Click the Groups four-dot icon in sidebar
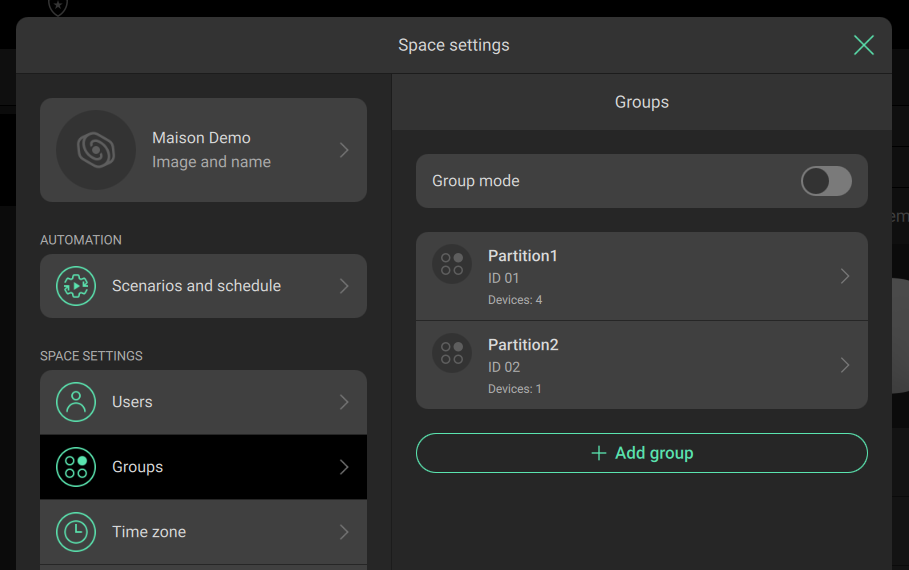 pyautogui.click(x=76, y=467)
